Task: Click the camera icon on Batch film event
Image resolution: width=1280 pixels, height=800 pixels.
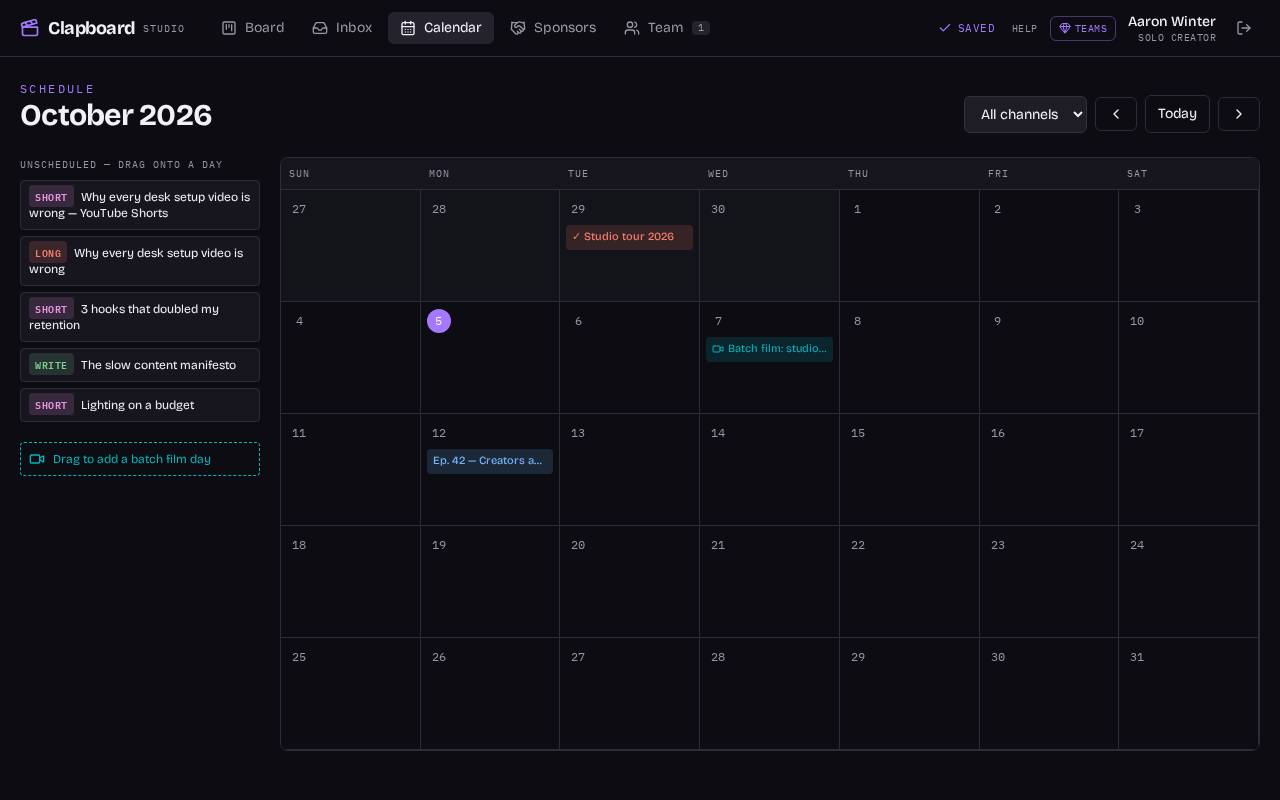Action: (718, 349)
